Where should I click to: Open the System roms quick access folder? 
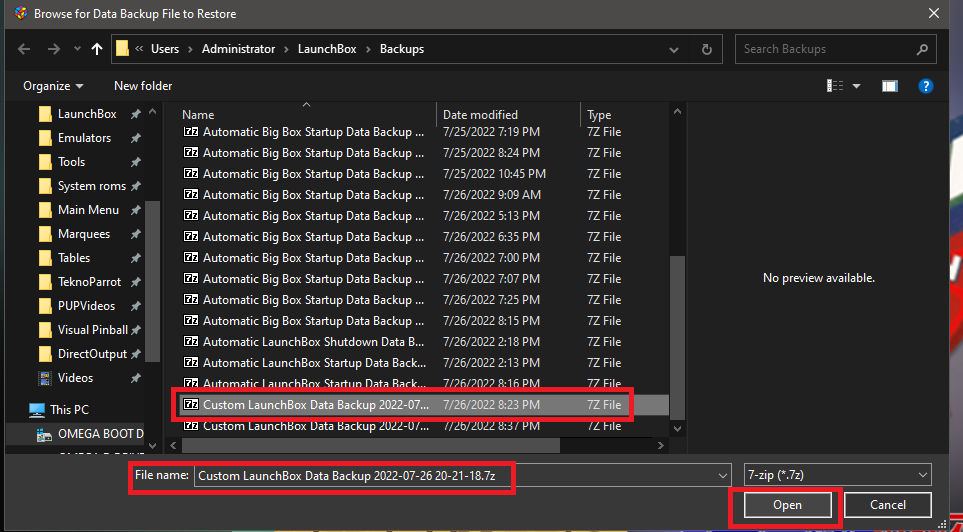(x=92, y=186)
